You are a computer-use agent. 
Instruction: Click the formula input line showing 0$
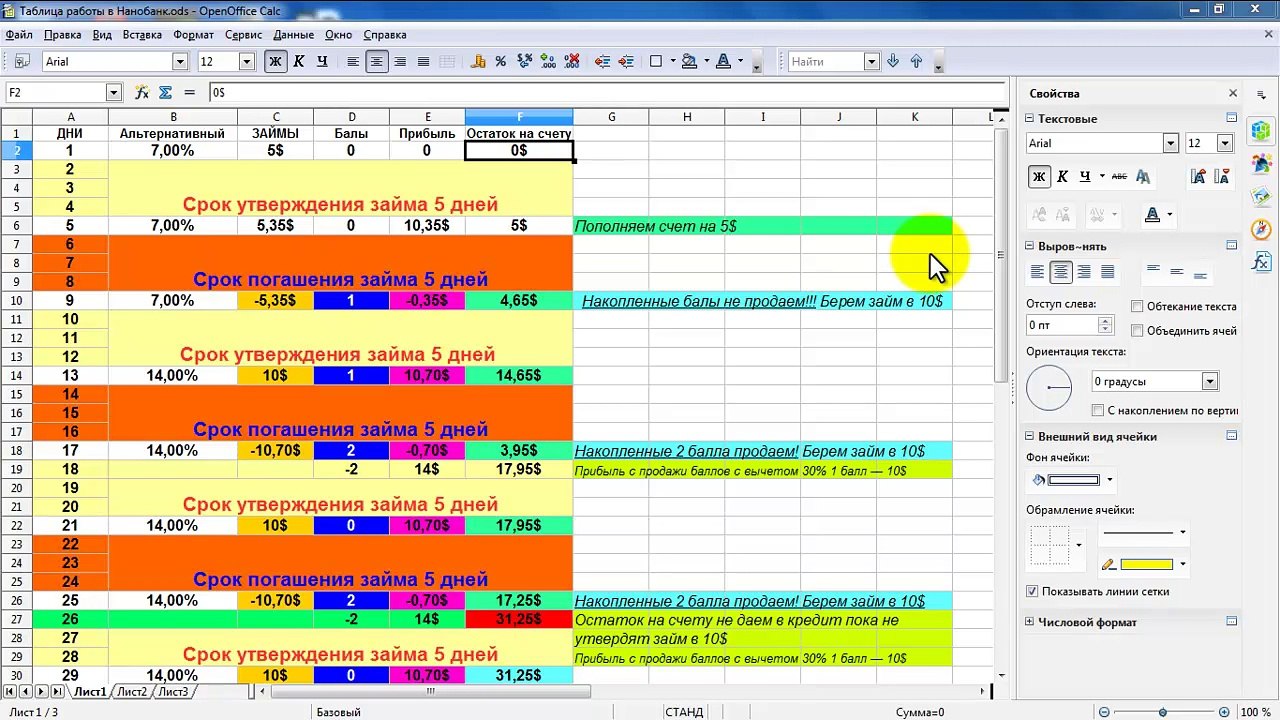click(x=607, y=92)
